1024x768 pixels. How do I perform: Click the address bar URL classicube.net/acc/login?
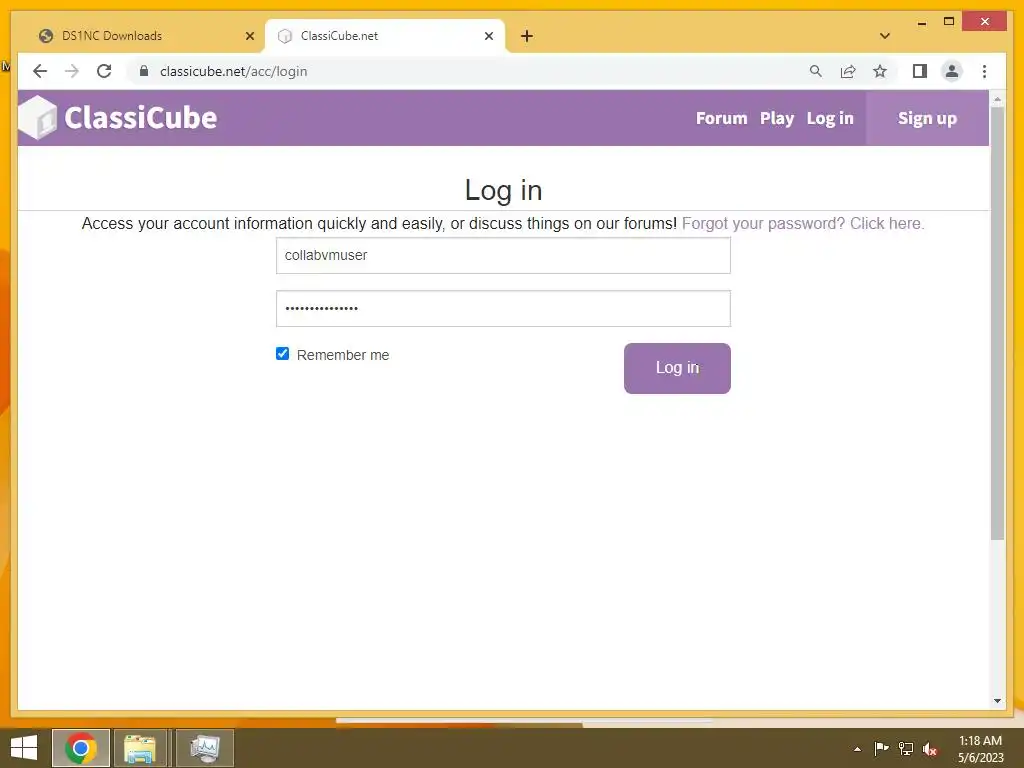coord(233,71)
